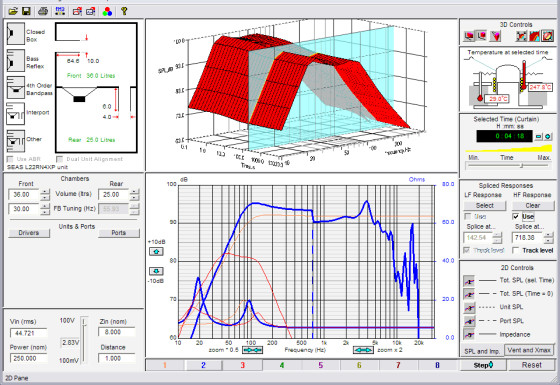Adjust Front volume 36.00 spinner arrows
The width and height of the screenshot is (560, 385).
coord(45,195)
